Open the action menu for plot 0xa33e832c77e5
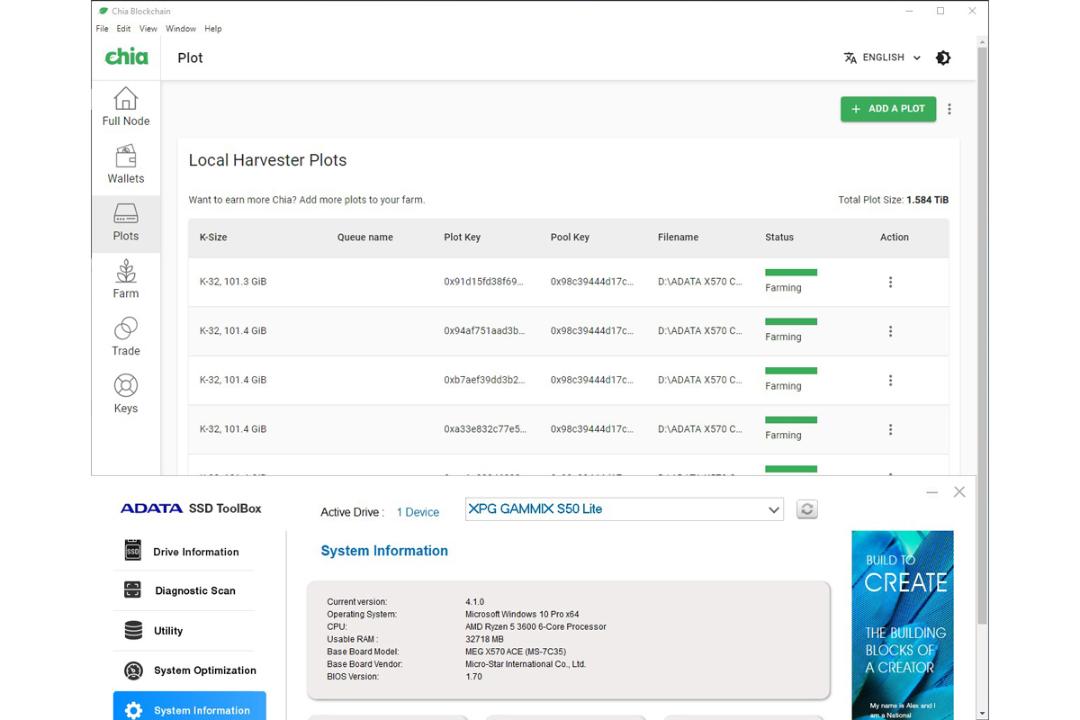The image size is (1080, 720). pyautogui.click(x=891, y=429)
